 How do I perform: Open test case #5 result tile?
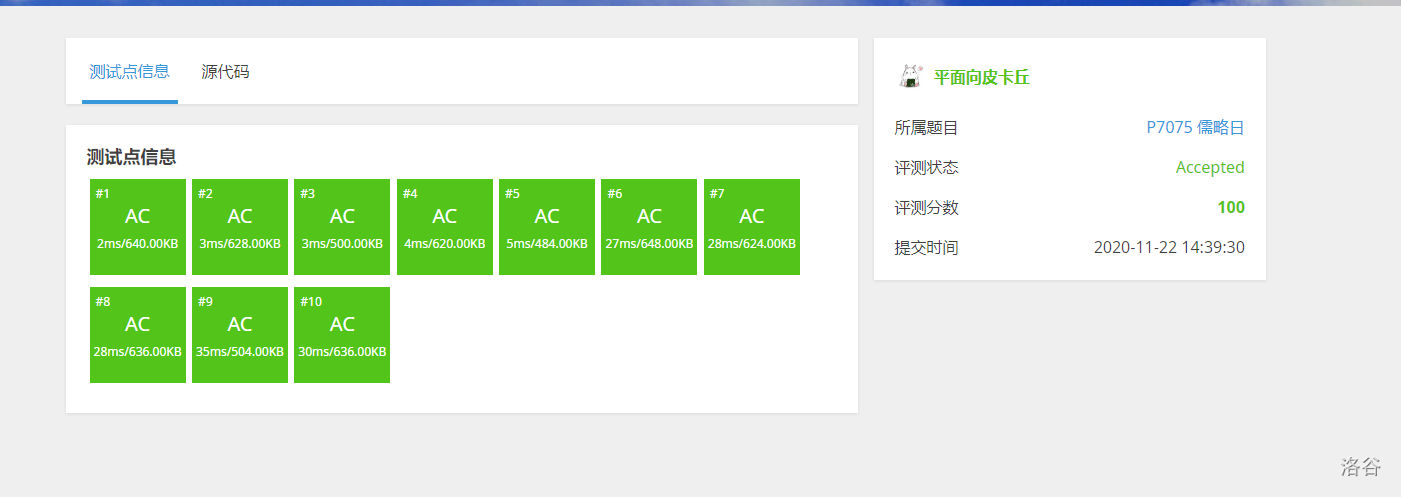[x=547, y=227]
